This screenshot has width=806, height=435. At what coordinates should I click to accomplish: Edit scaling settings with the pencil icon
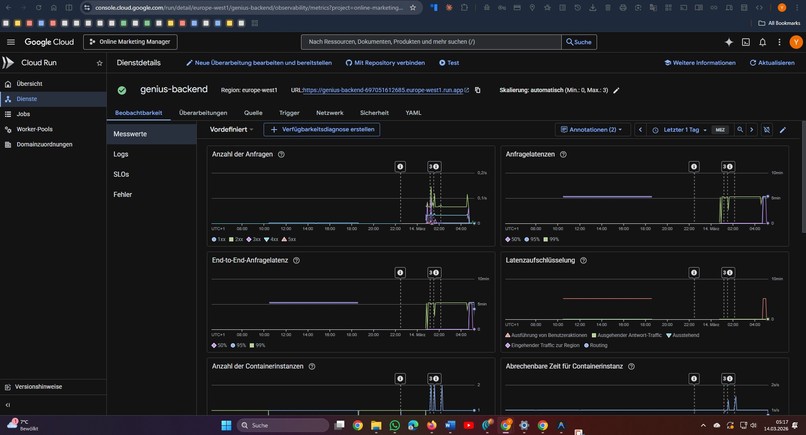tap(616, 90)
